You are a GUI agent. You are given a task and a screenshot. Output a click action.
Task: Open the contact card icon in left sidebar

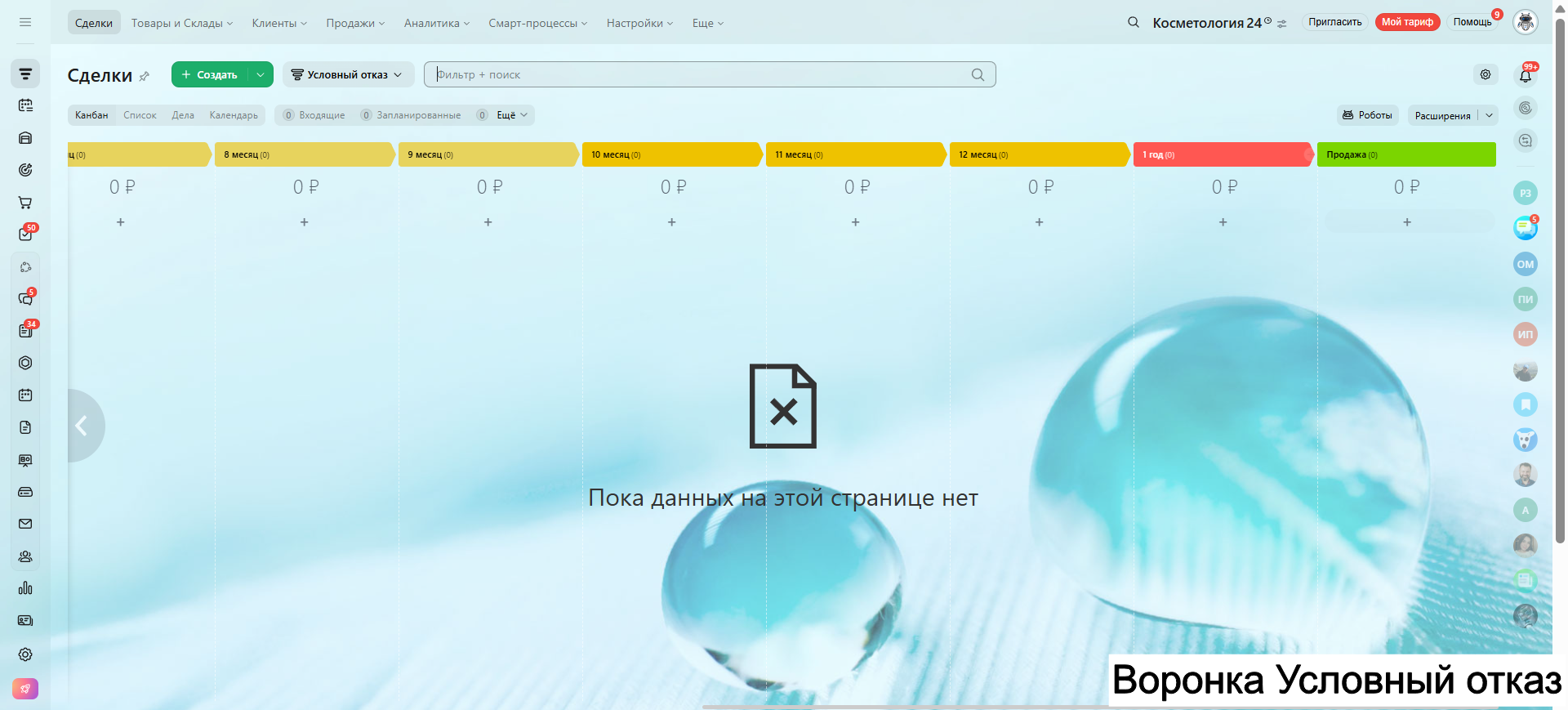pos(25,621)
